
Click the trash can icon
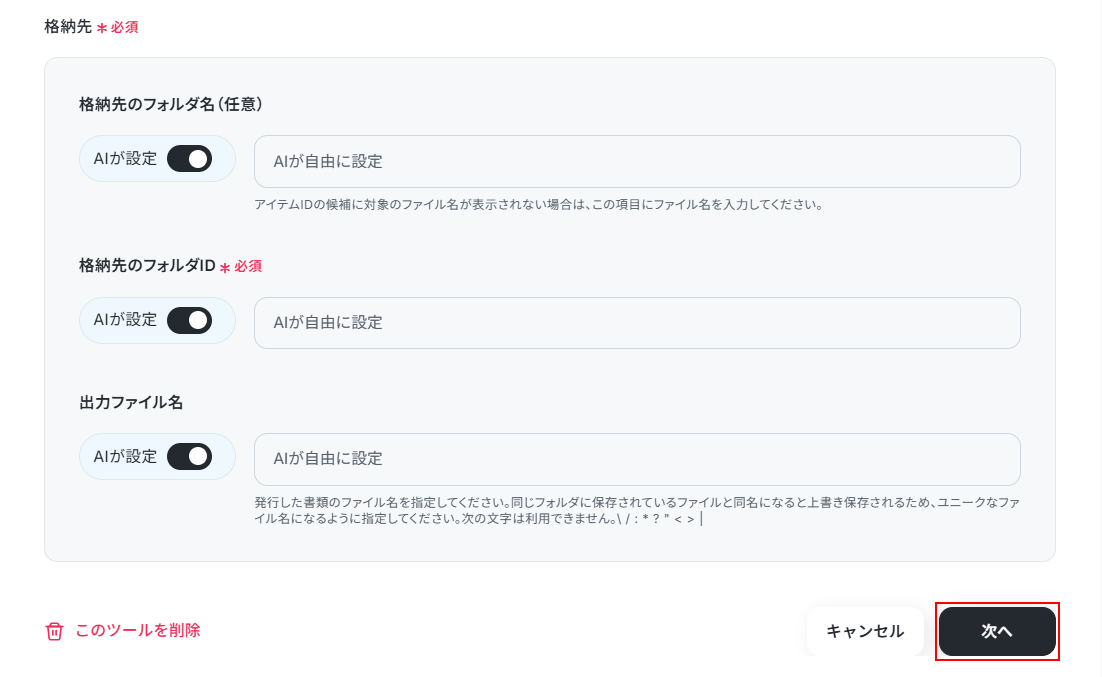(x=54, y=631)
